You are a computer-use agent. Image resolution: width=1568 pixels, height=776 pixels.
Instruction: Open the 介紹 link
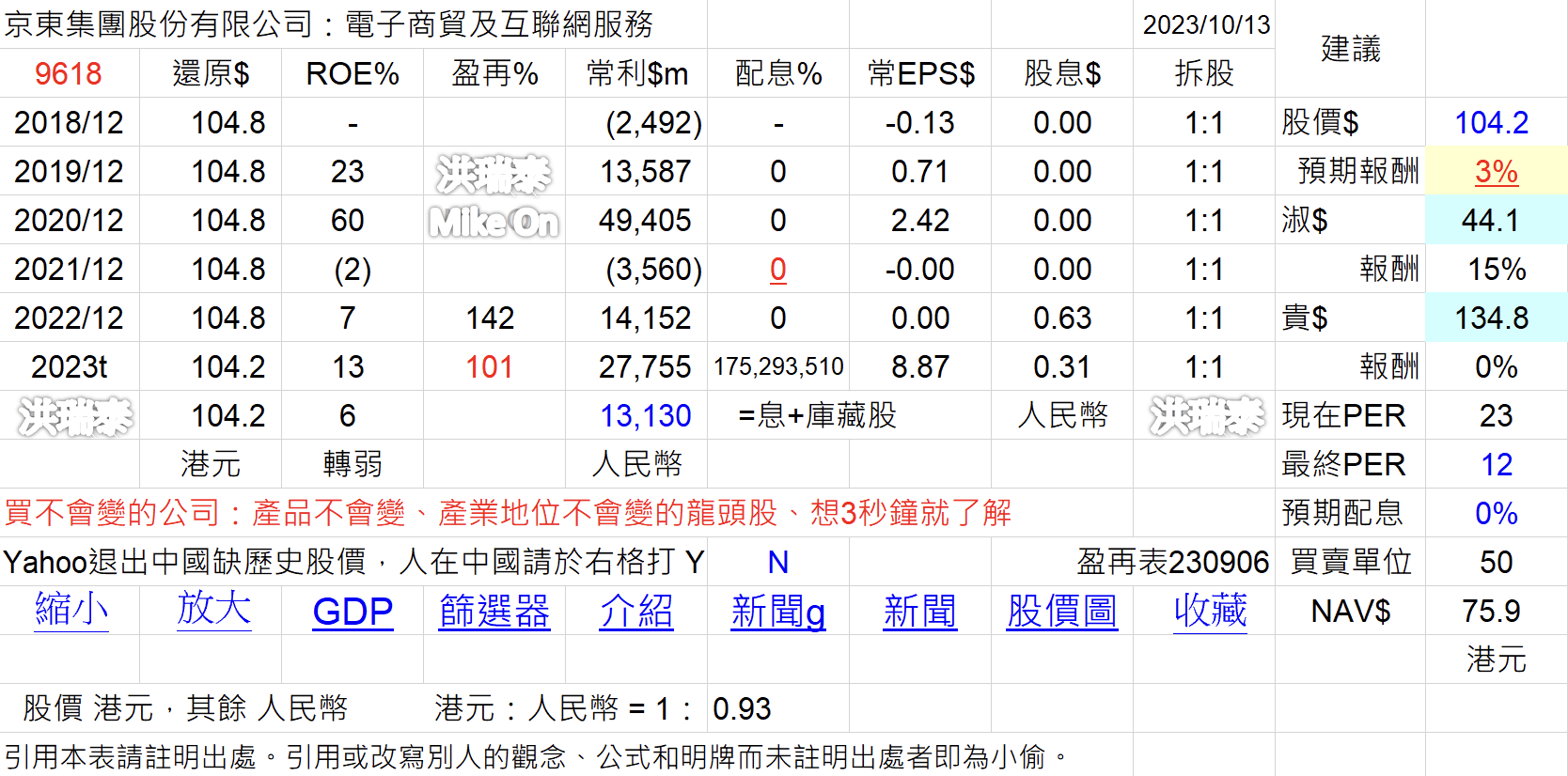(636, 611)
